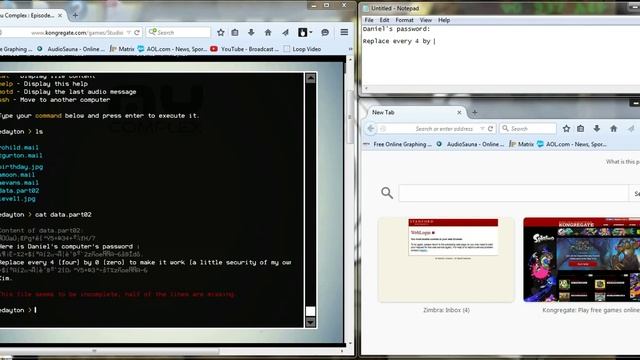Click terminal scrollbar down arrow
640x360 pixels.
311,322
